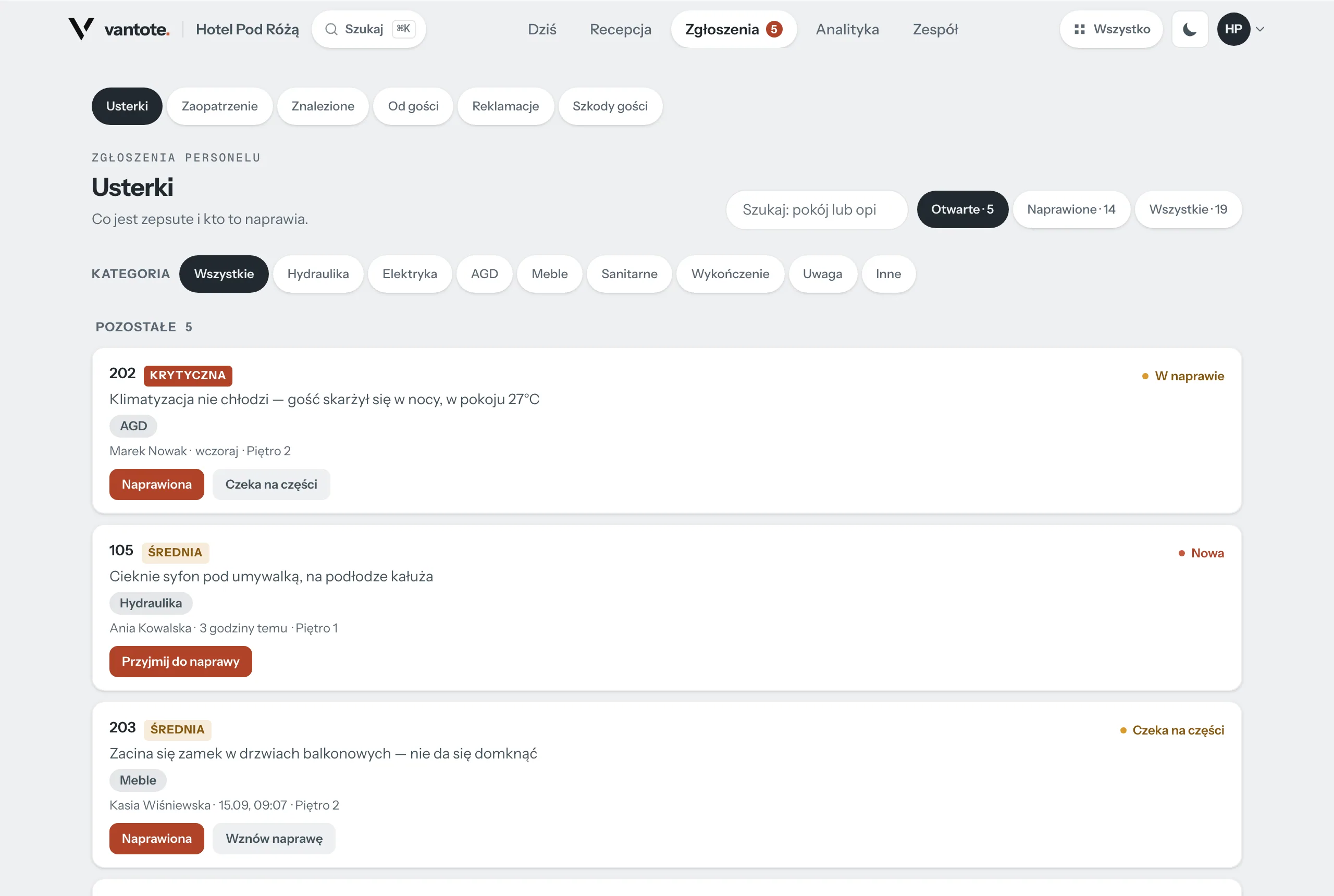Switch to Zaopatrzenie tab
Image resolution: width=1334 pixels, height=896 pixels.
(x=219, y=106)
